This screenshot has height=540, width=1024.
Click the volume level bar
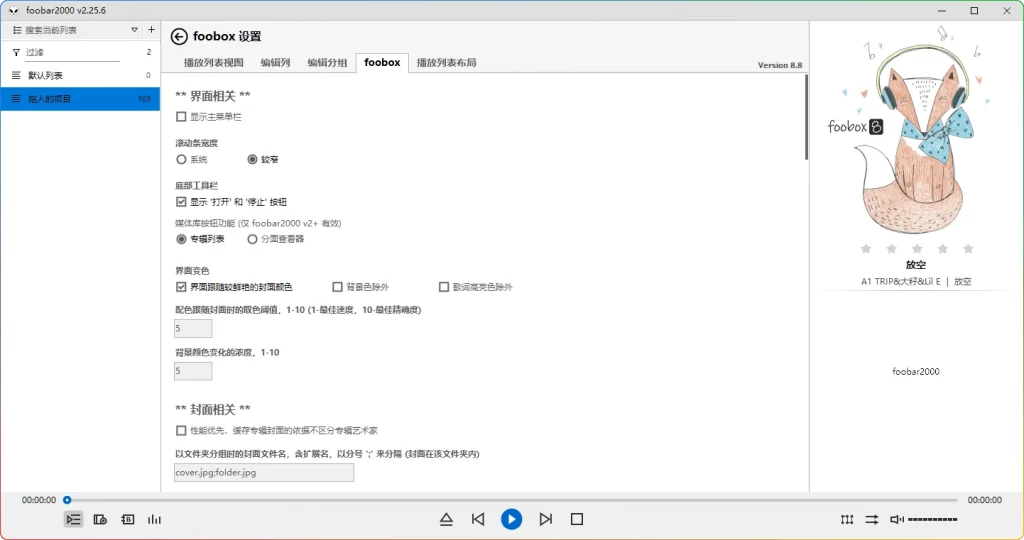click(x=933, y=519)
